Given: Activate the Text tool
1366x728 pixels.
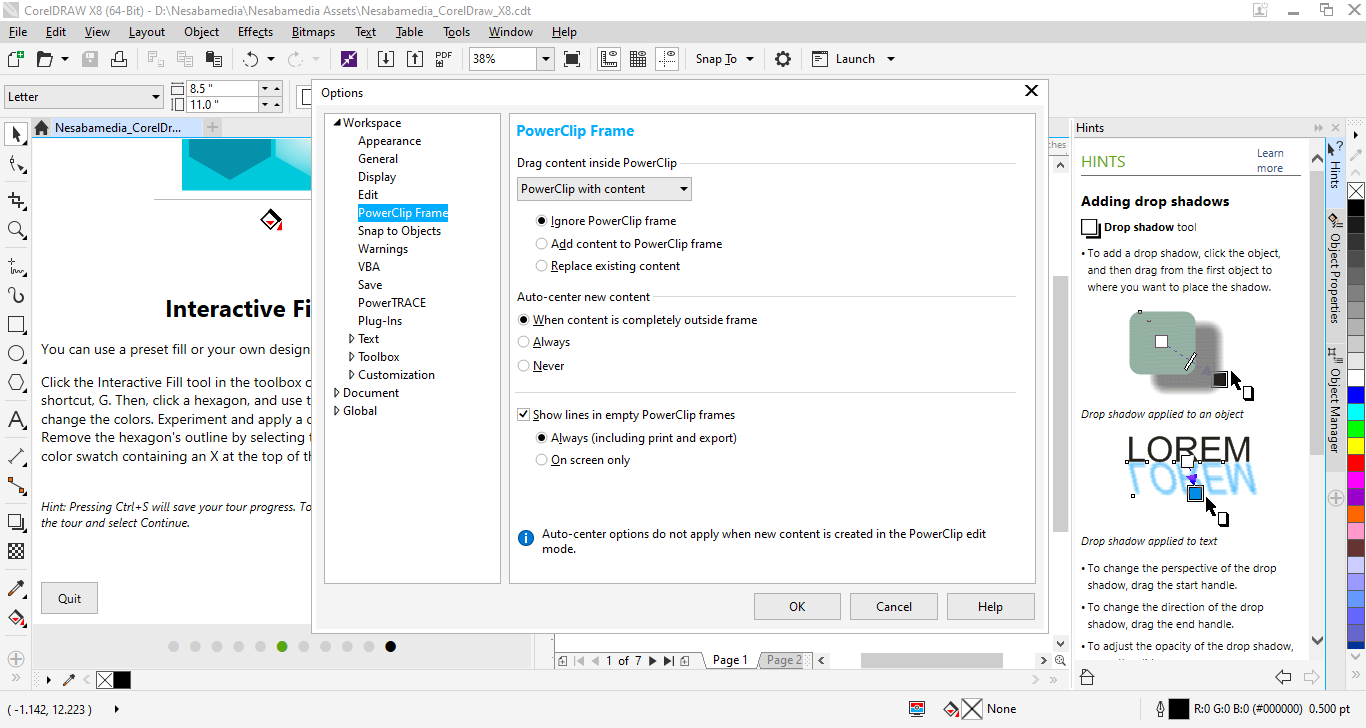Looking at the screenshot, I should click(x=16, y=419).
